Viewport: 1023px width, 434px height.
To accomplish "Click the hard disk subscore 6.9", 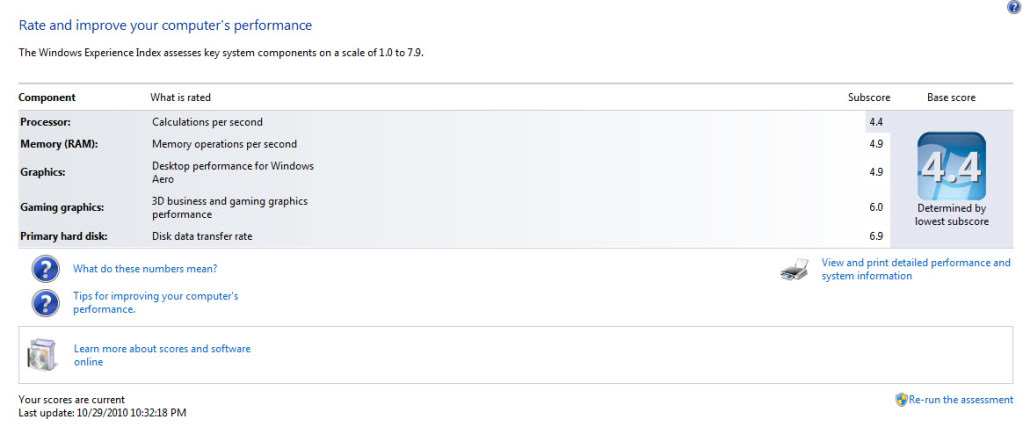I will tap(875, 236).
